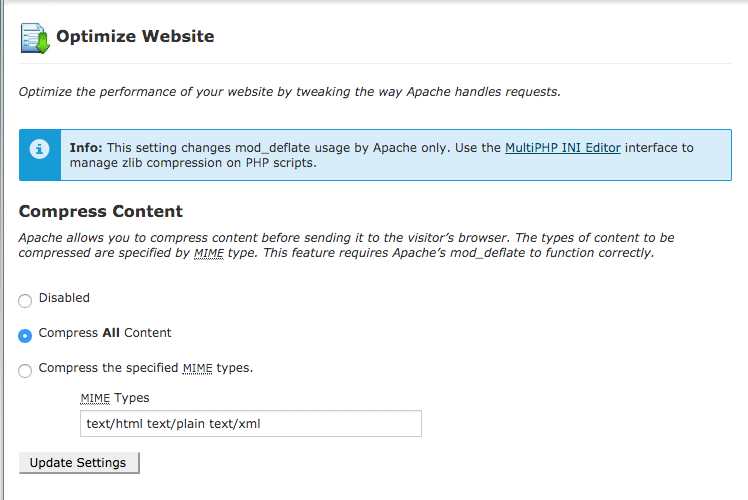Enable Compress the specified MIME types radio

(x=25, y=370)
